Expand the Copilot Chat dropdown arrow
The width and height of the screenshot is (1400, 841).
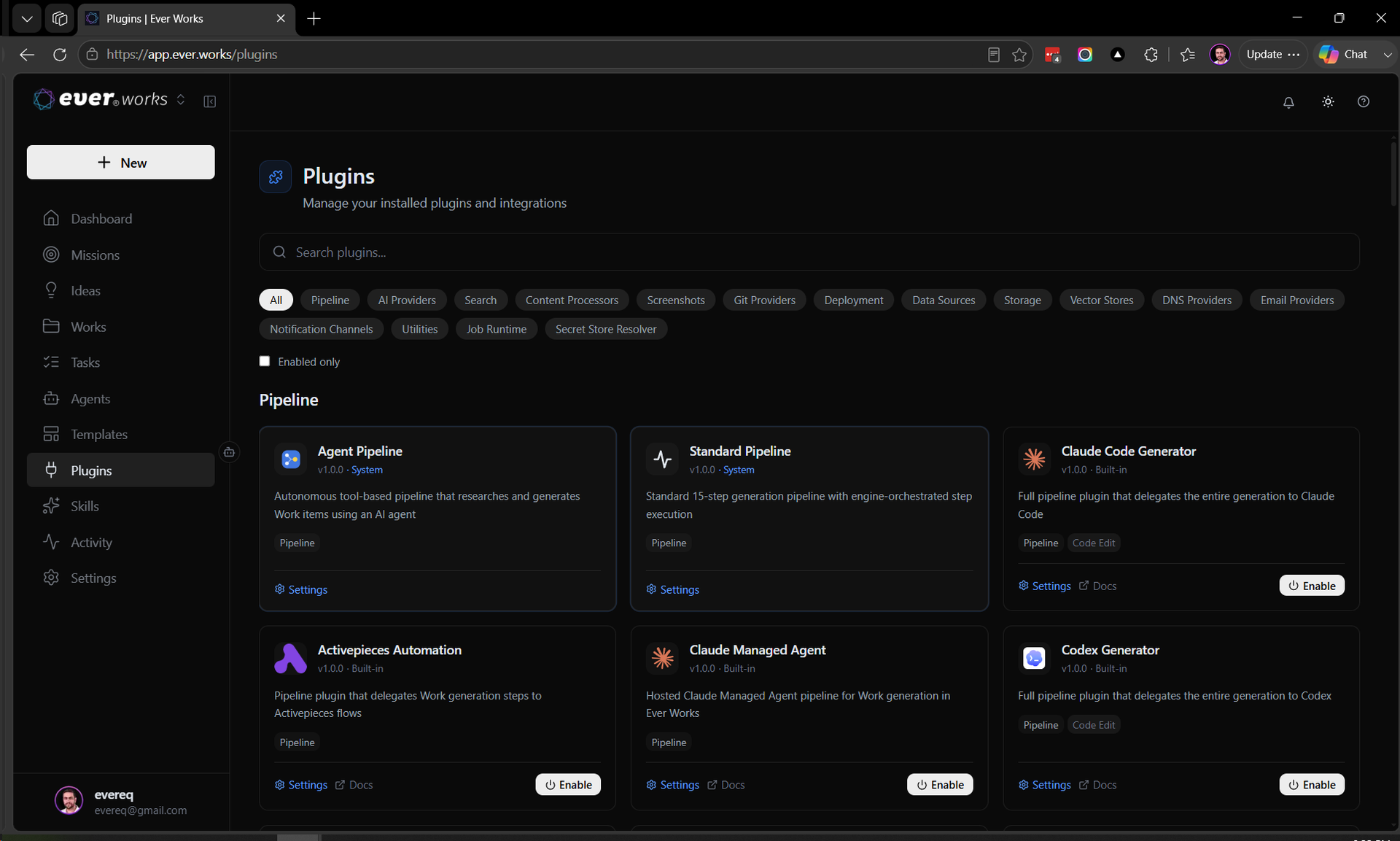1387,55
